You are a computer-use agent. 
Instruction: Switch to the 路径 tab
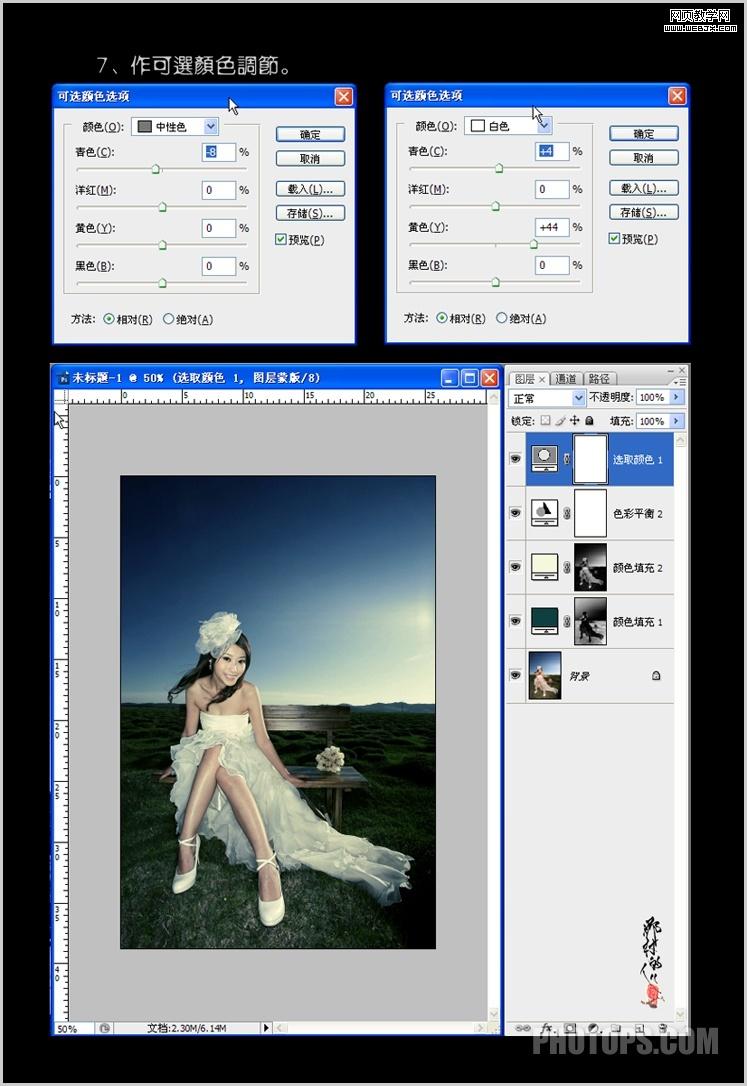[x=600, y=379]
